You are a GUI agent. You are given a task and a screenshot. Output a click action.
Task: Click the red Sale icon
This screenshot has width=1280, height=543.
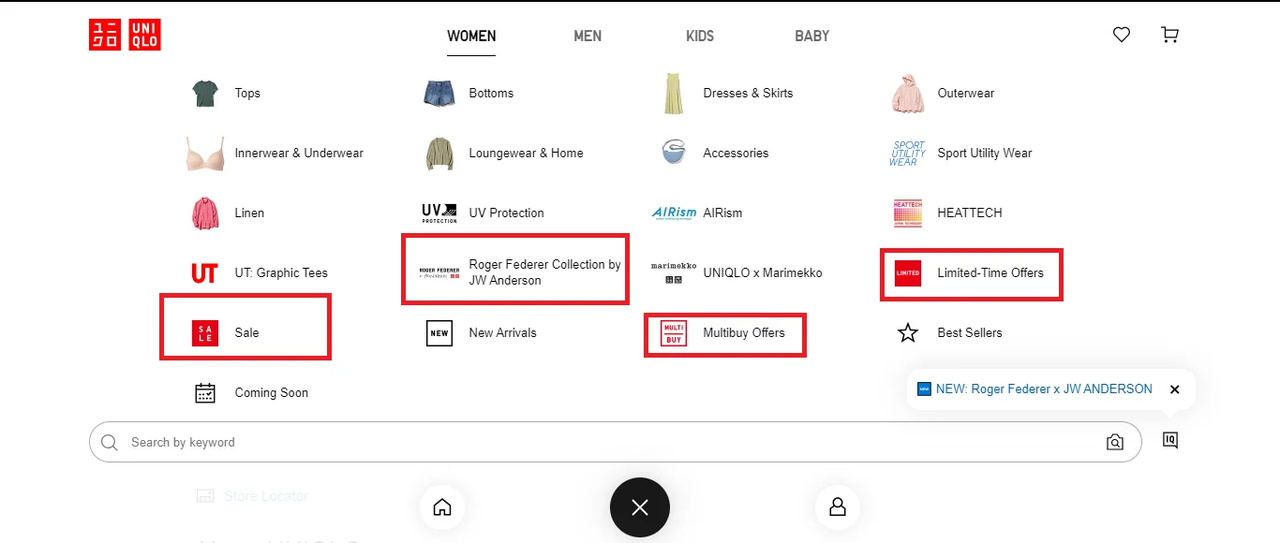205,333
